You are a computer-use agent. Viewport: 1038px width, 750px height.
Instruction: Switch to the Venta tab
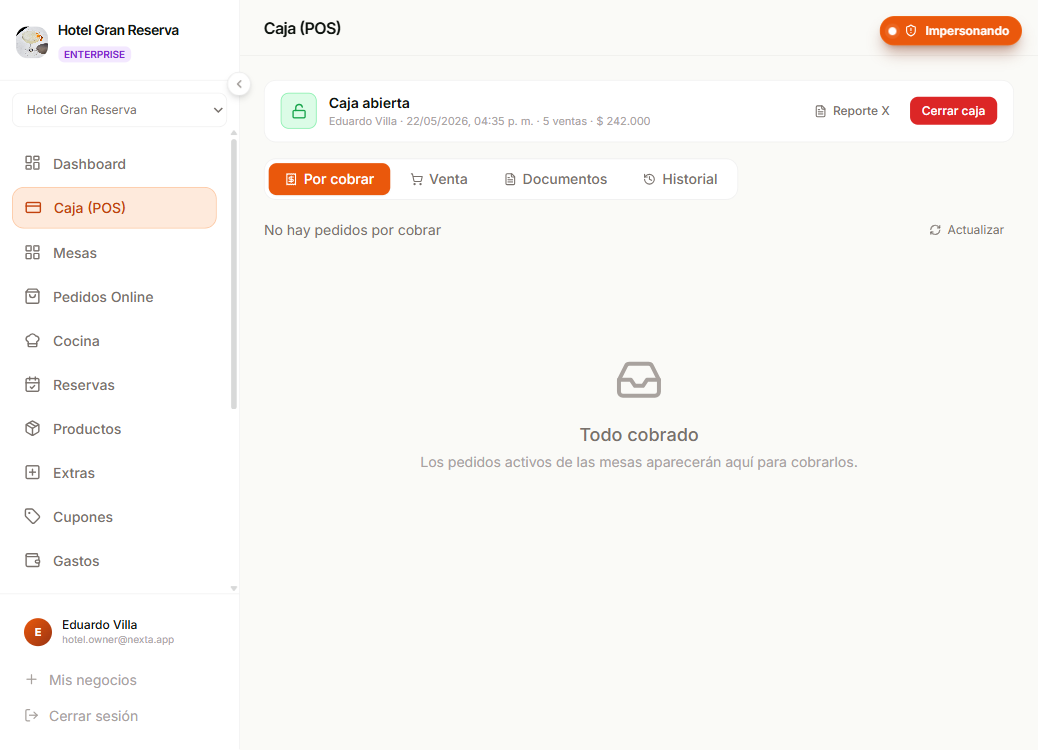point(440,179)
